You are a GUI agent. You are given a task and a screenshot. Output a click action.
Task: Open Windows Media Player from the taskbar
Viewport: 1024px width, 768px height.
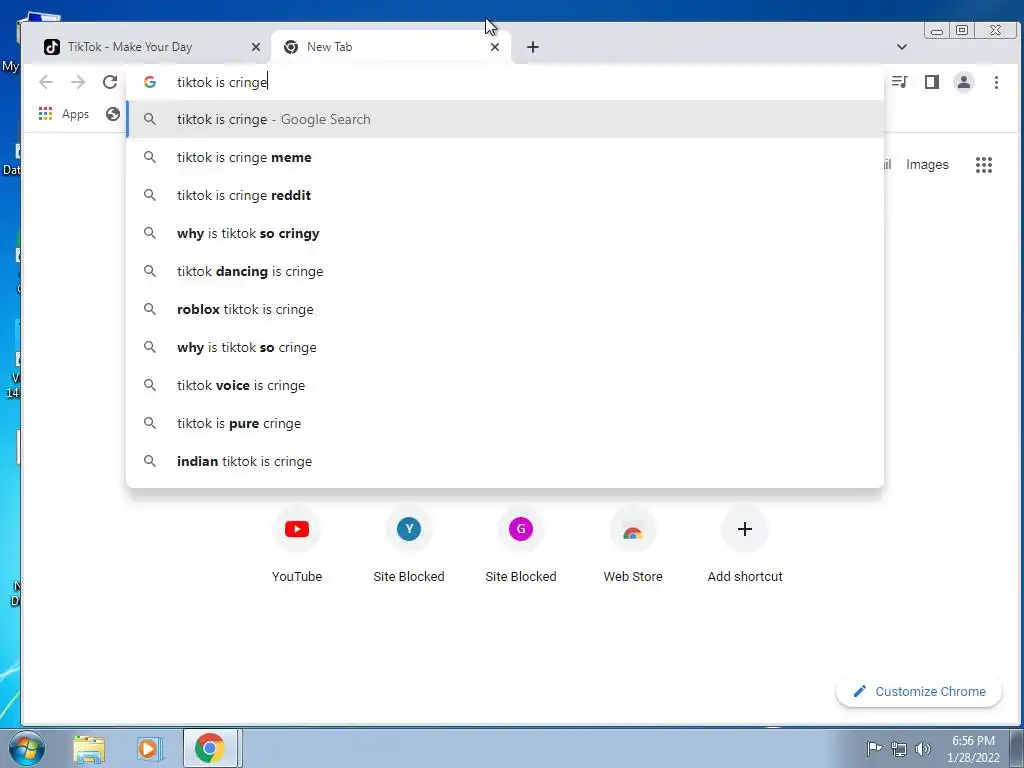(148, 749)
